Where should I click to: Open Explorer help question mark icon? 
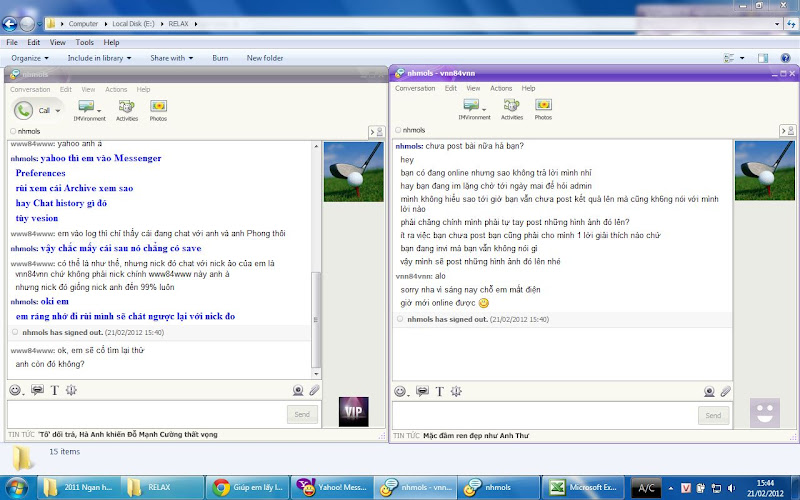[x=786, y=58]
